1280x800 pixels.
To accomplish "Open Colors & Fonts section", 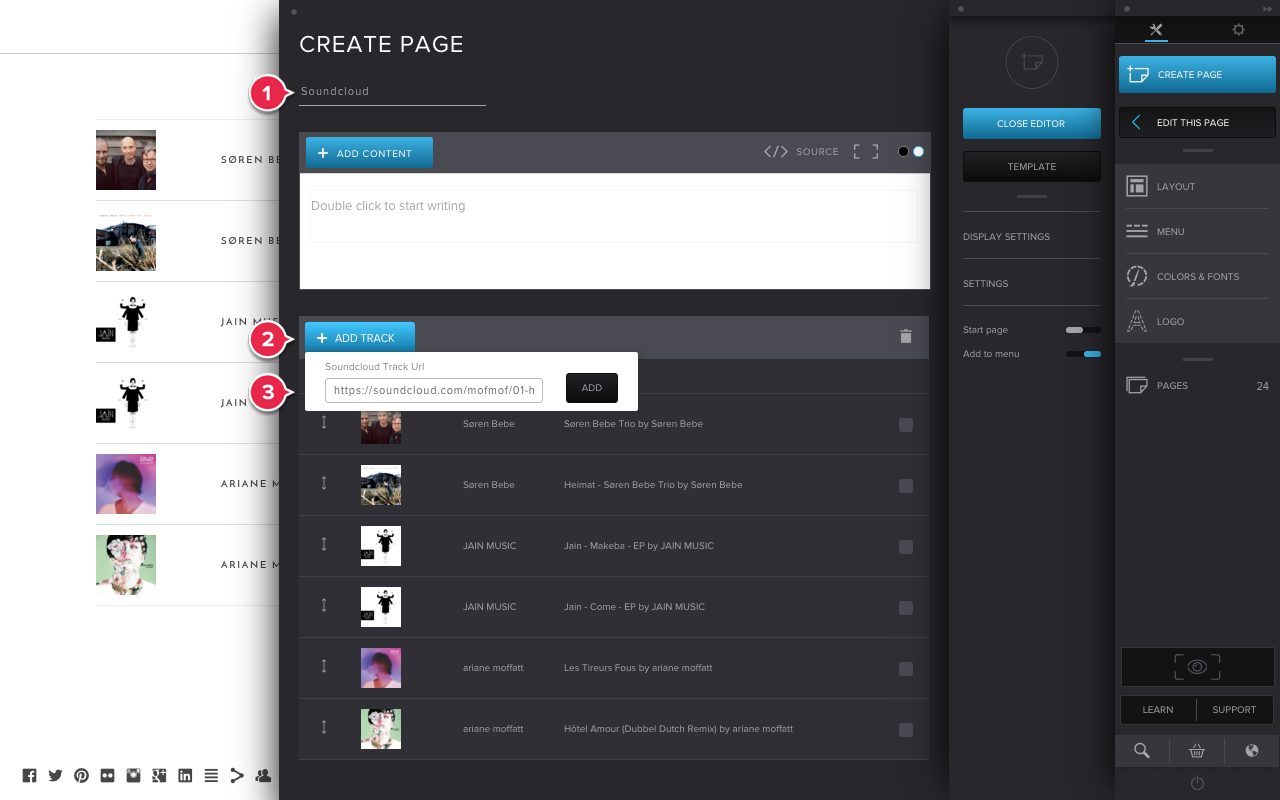I will click(1197, 276).
